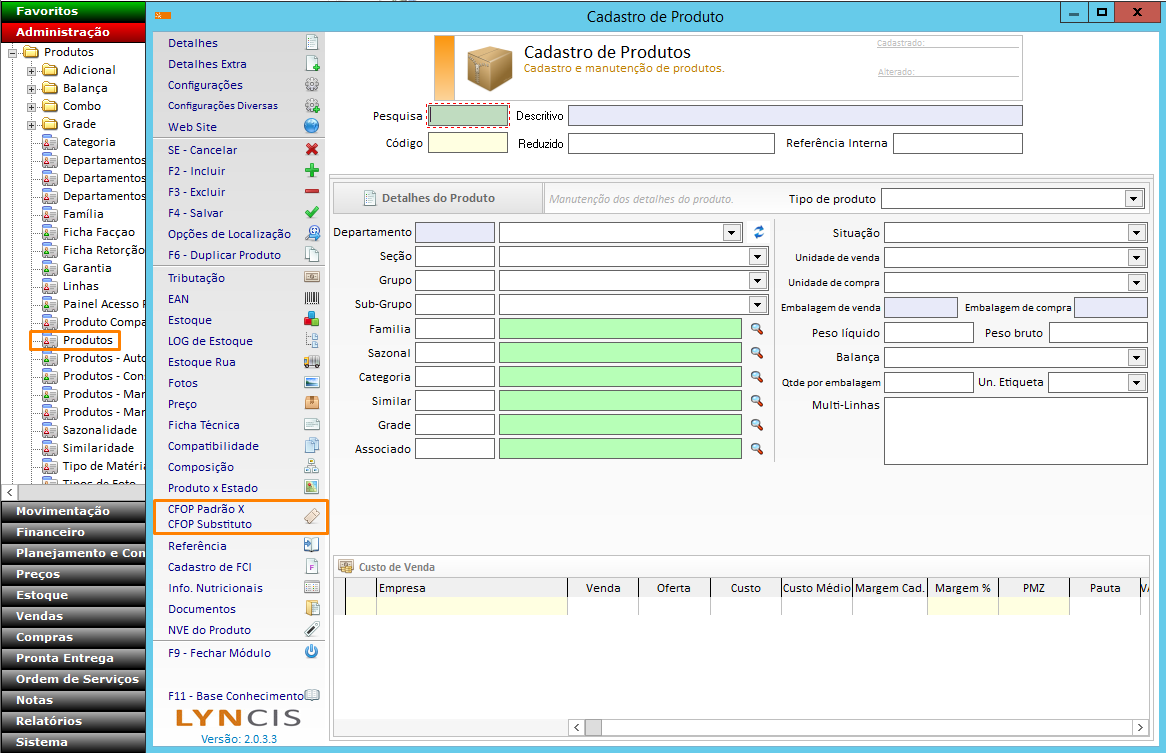Click the power icon for F9 - Fechar Módulo
Viewport: 1166px width, 753px height.
point(311,652)
